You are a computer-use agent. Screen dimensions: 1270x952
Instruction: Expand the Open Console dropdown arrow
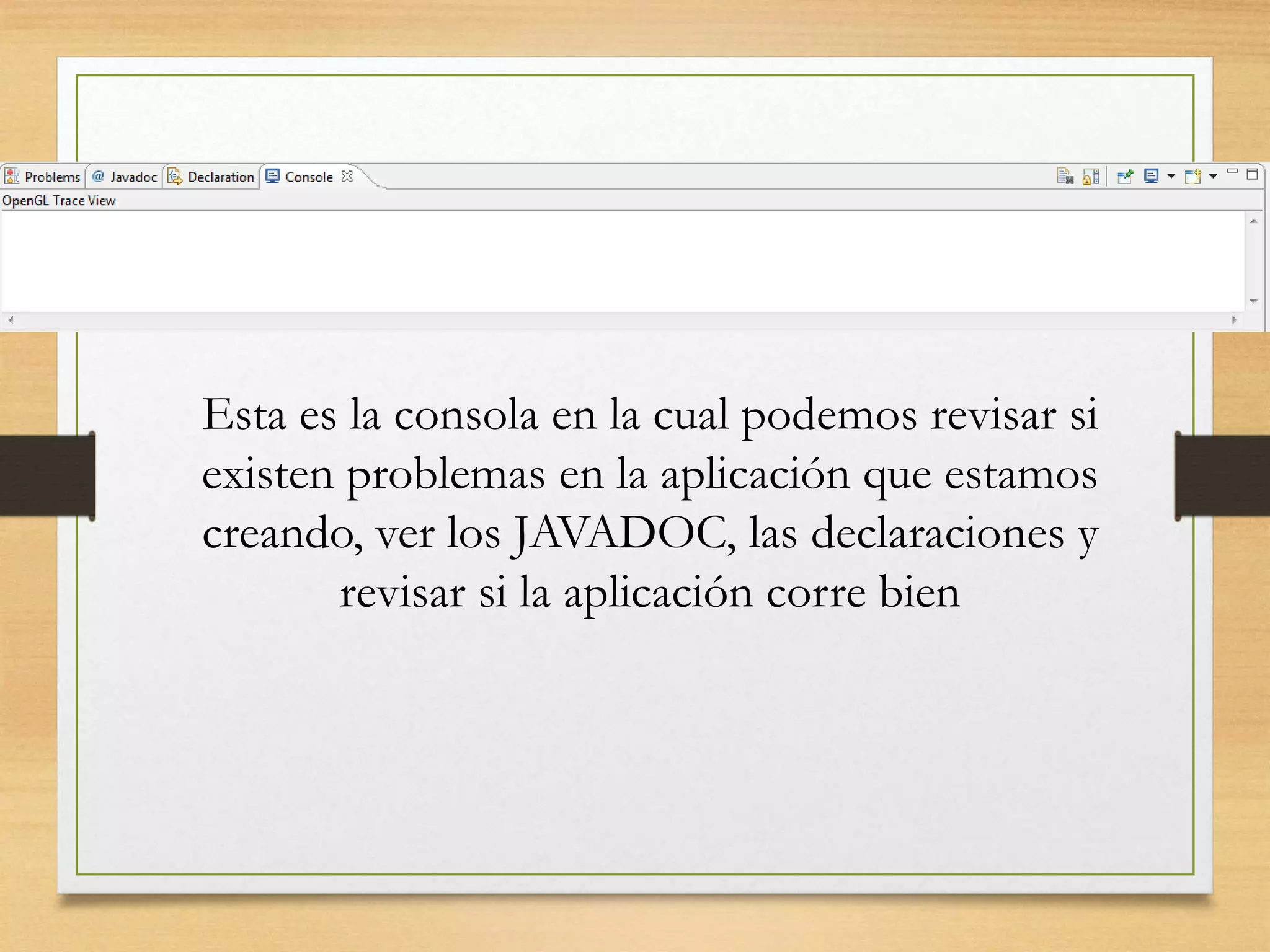coord(1213,177)
